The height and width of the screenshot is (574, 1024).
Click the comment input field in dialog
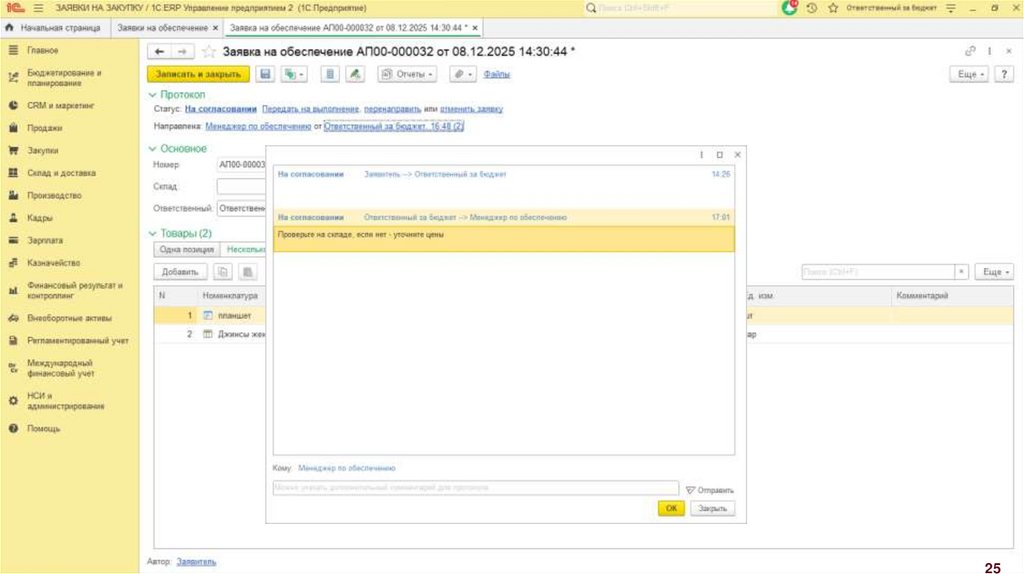[x=476, y=488]
